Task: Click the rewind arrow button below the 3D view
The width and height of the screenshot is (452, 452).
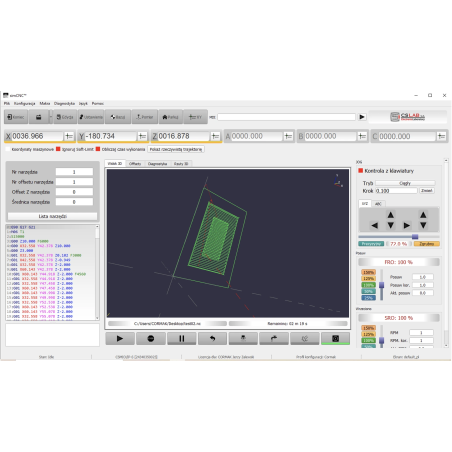Action: 212,338
